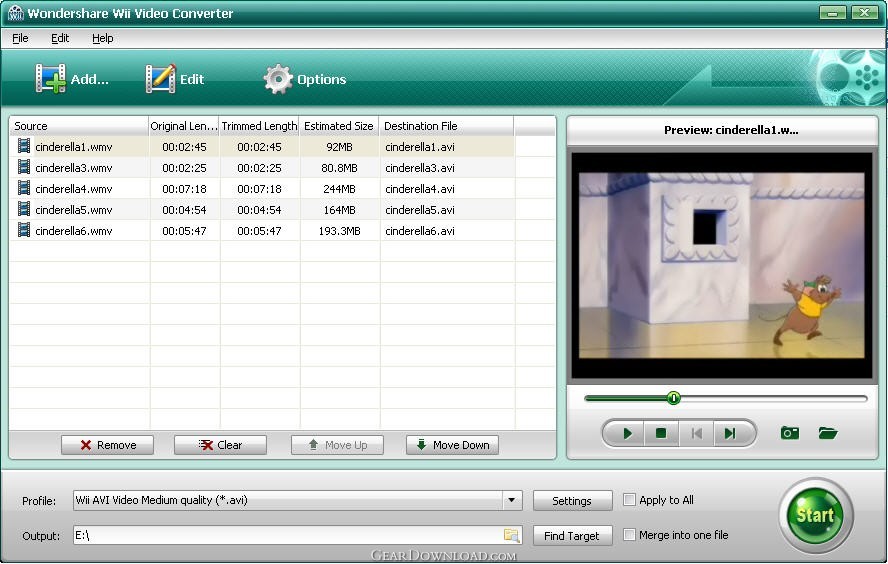Open the Help menu
The height and width of the screenshot is (564, 888).
tap(103, 38)
